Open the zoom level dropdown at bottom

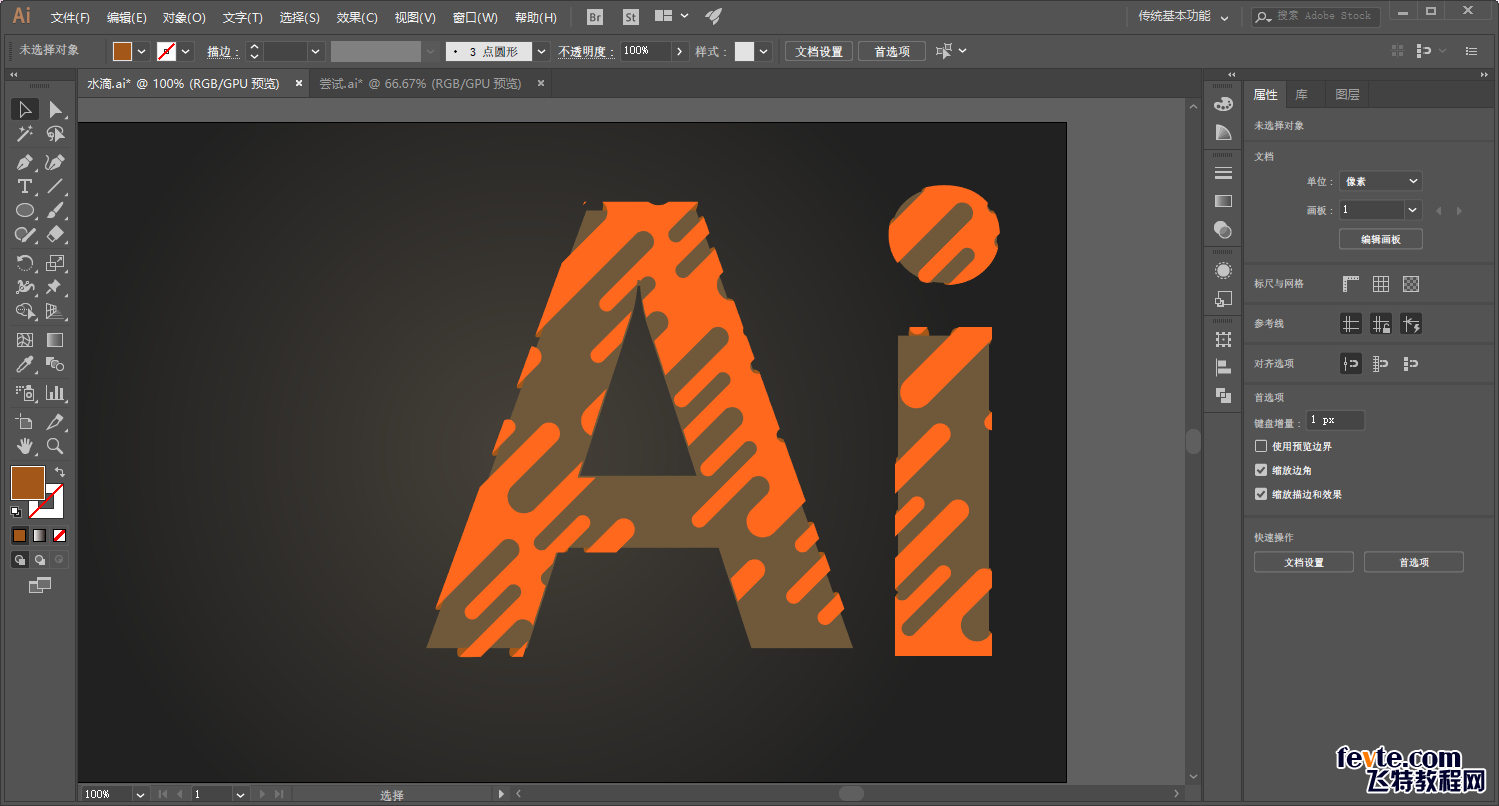point(139,794)
